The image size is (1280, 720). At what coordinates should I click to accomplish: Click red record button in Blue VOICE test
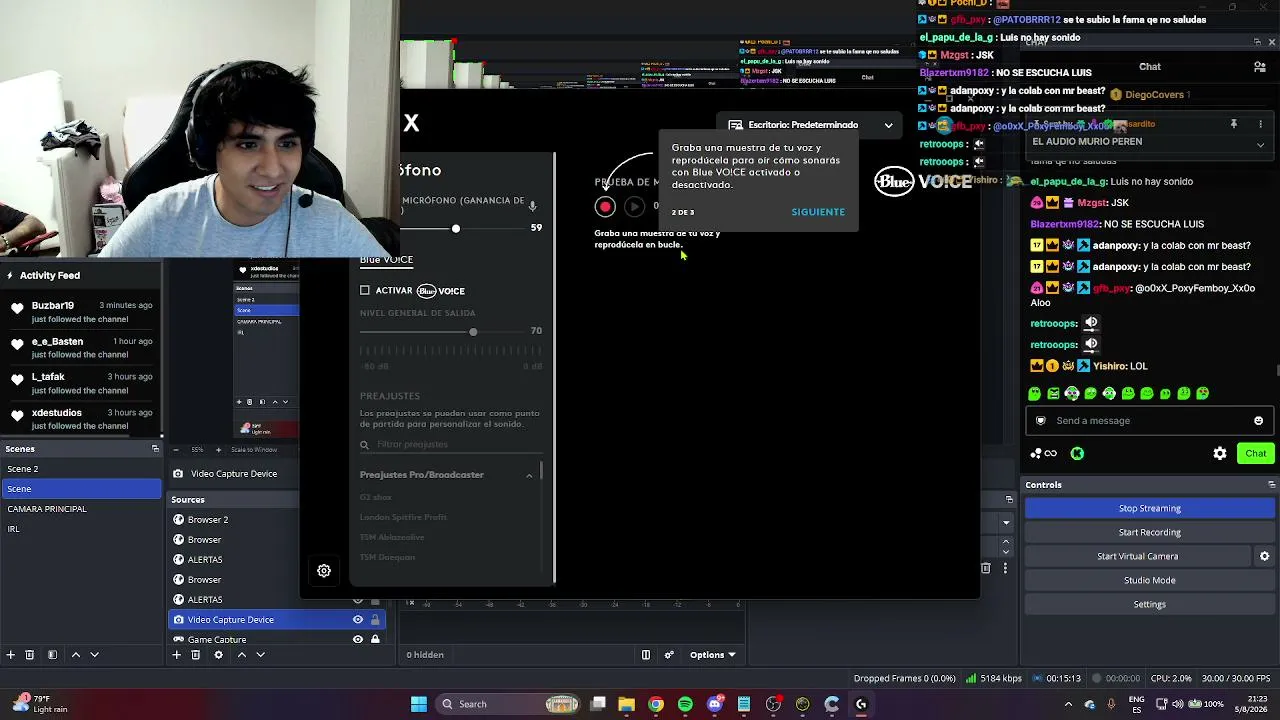click(x=605, y=207)
